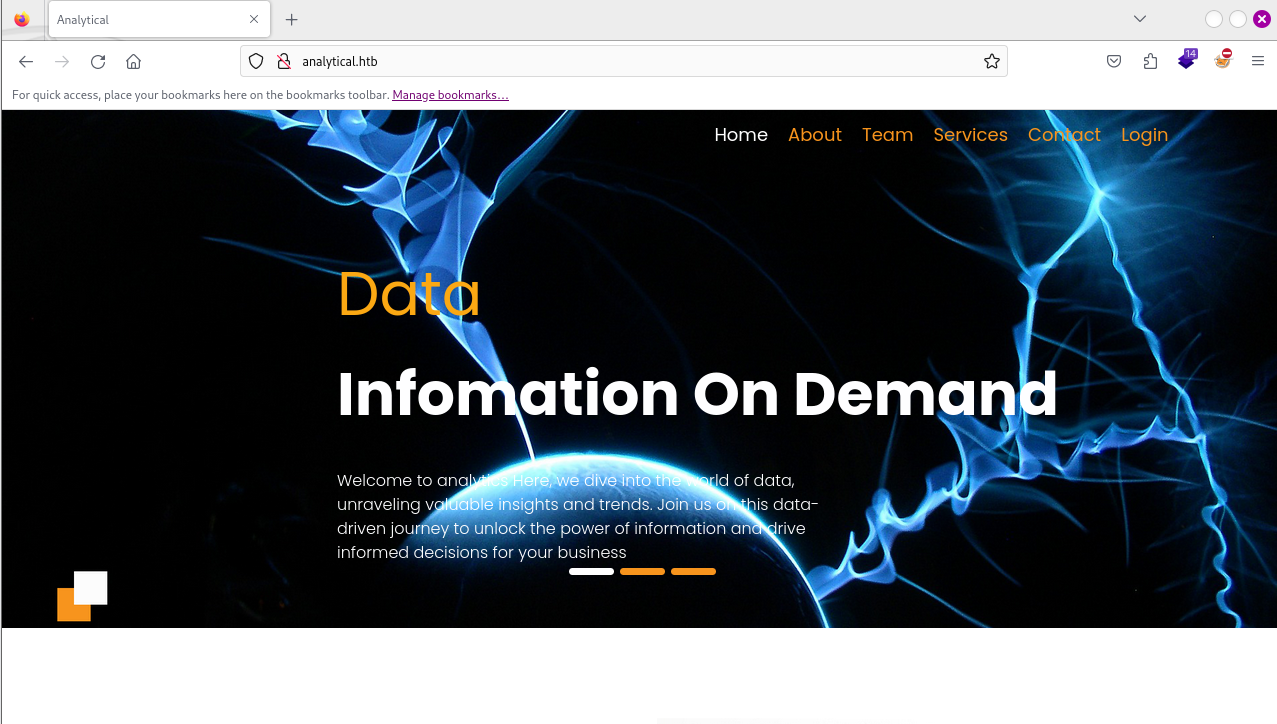The width and height of the screenshot is (1277, 724).
Task: Open the Extensions puzzle icon
Action: (1150, 62)
